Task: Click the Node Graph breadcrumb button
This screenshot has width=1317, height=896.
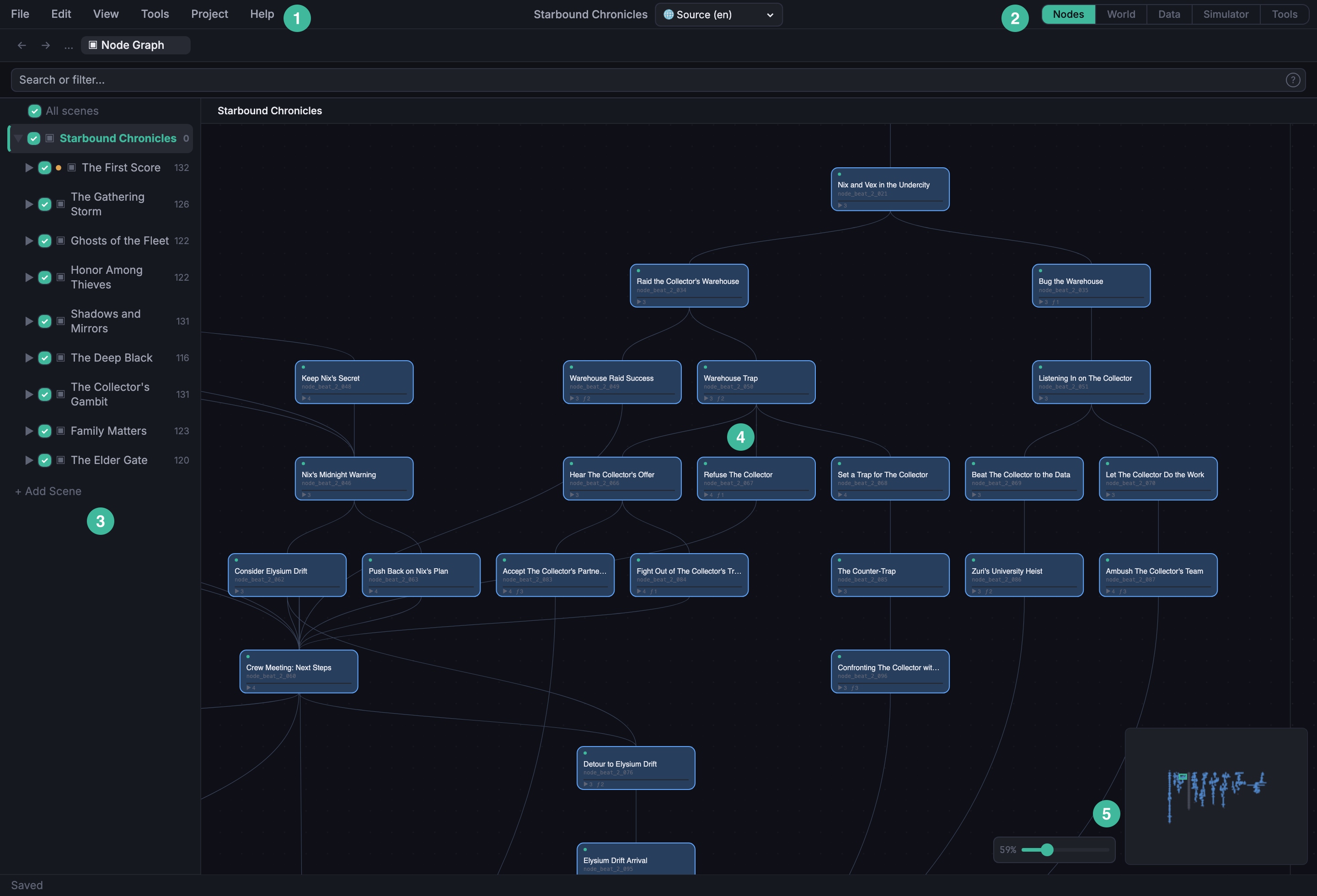Action: (x=135, y=45)
